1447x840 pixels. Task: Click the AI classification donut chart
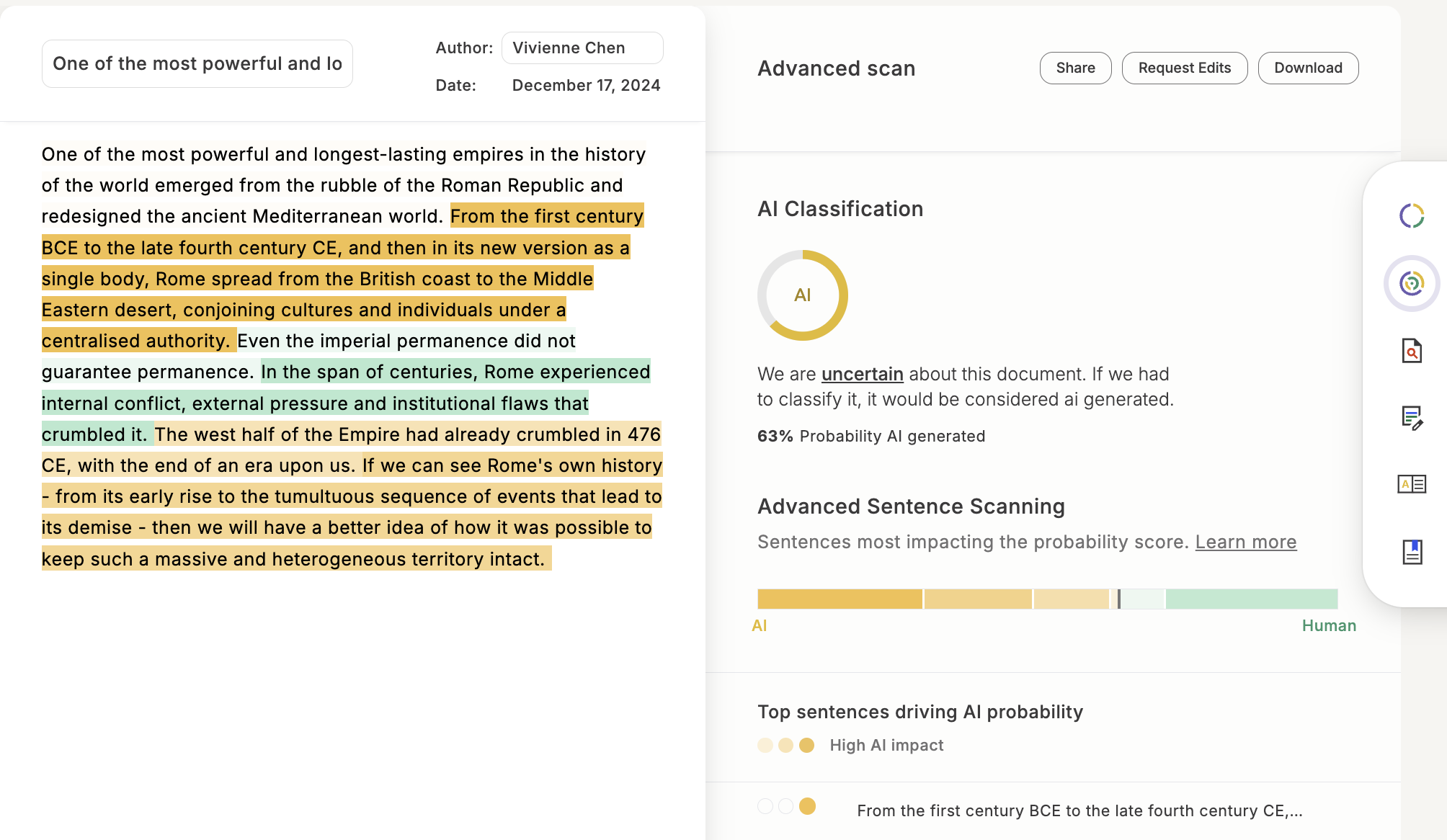click(802, 295)
